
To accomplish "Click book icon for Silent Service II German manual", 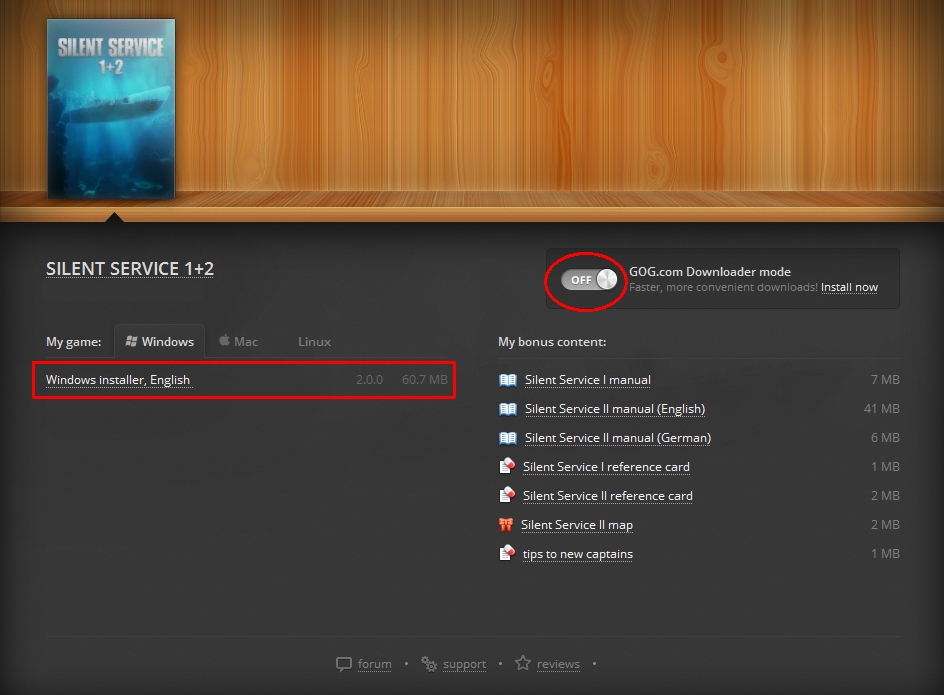I will tap(508, 438).
